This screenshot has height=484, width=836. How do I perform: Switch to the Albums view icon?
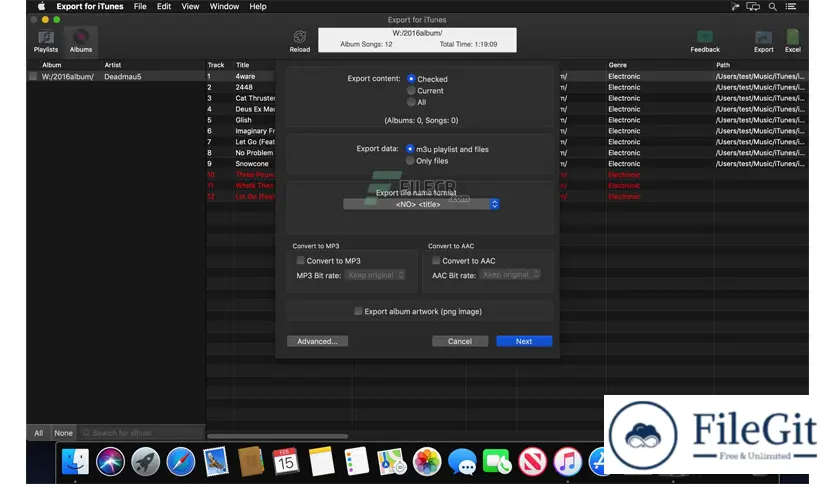(81, 41)
